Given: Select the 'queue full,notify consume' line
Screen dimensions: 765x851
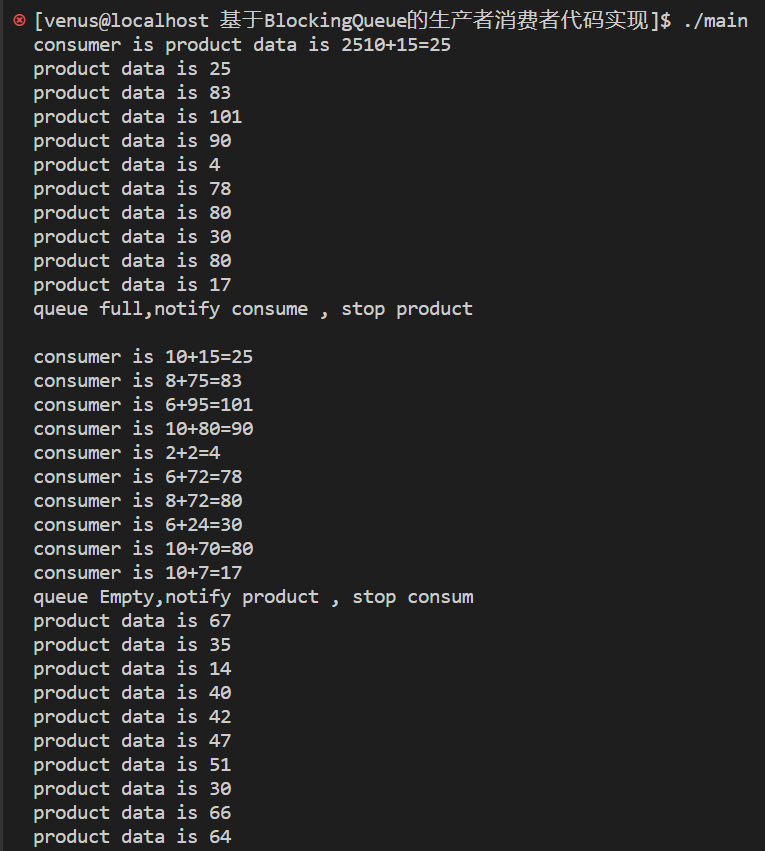Looking at the screenshot, I should click(x=253, y=309).
